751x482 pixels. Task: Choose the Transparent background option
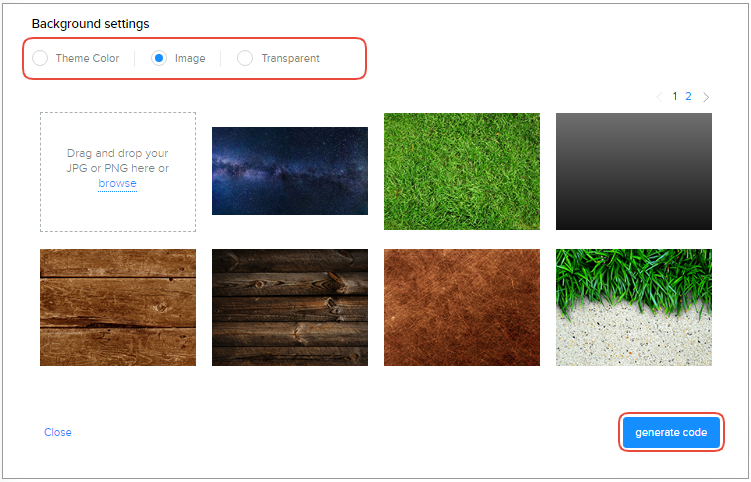point(245,58)
